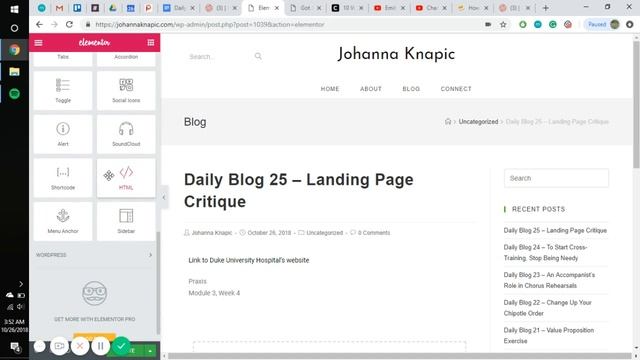Click the Praxis category text
The width and height of the screenshot is (640, 360).
point(198,281)
